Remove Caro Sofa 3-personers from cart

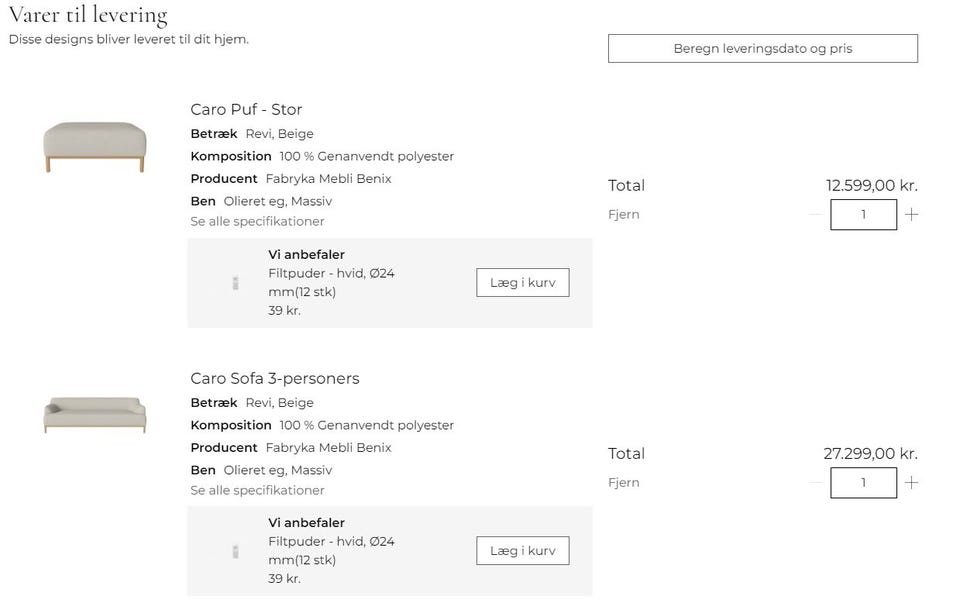coord(623,483)
